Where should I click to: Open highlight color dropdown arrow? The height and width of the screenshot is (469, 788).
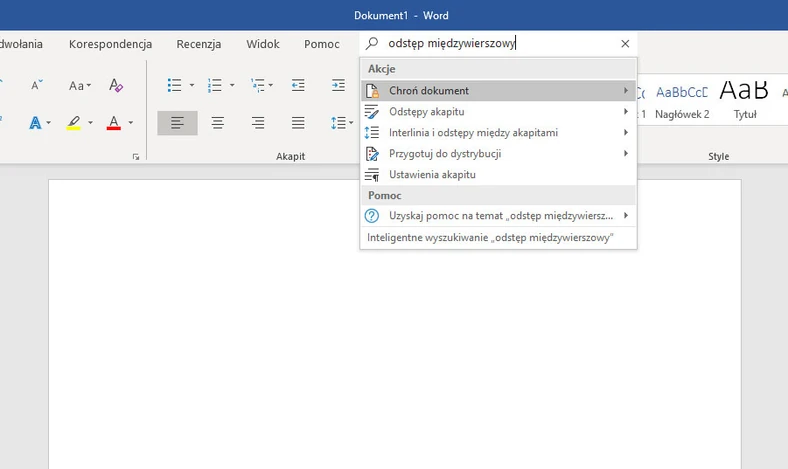(90, 123)
